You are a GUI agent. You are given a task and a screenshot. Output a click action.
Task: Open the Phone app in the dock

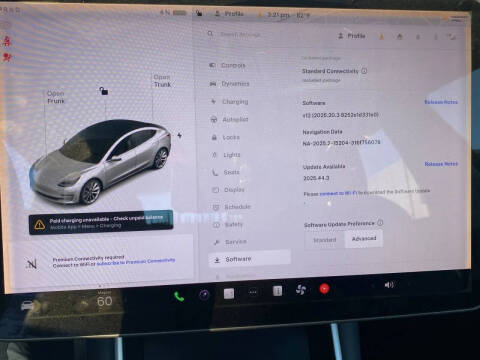coord(179,296)
